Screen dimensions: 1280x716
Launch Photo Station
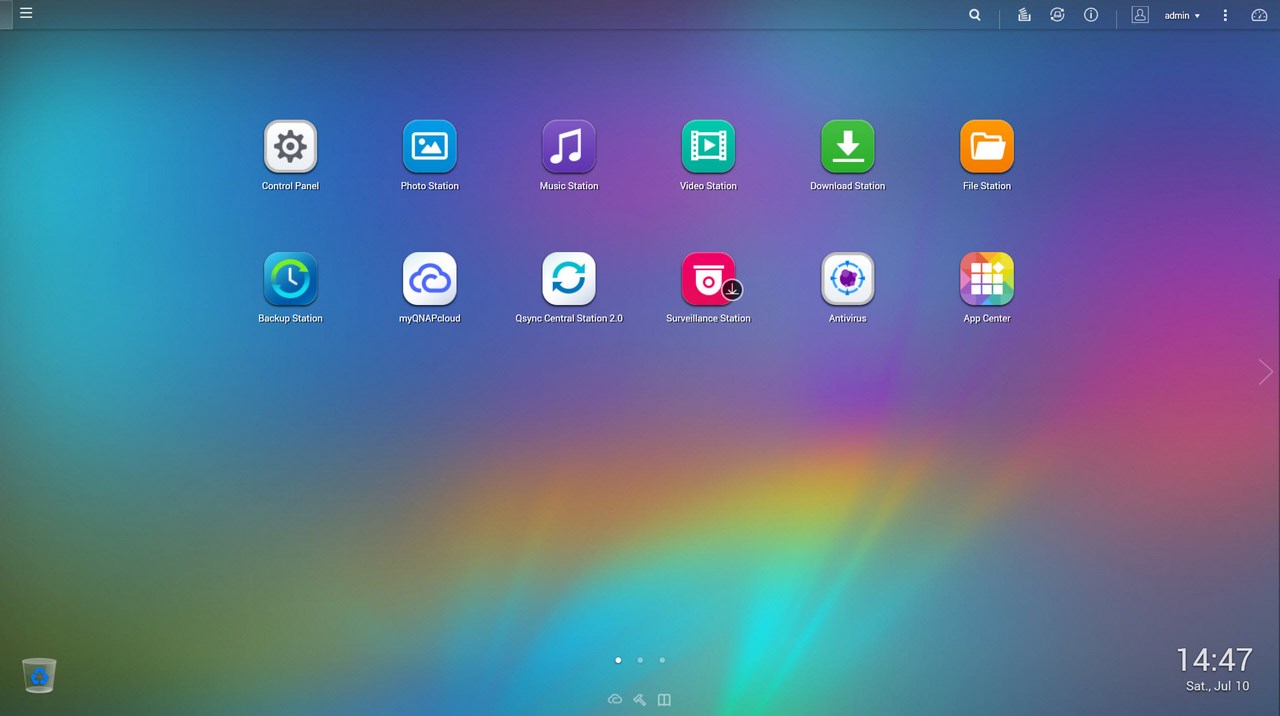click(x=429, y=147)
